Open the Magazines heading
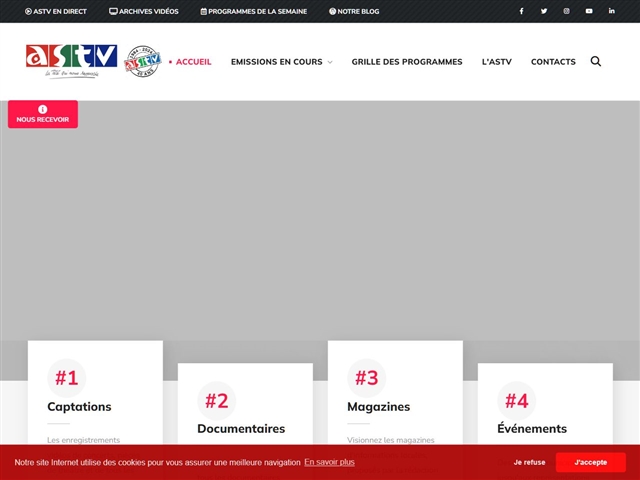The image size is (640, 480). (x=378, y=407)
